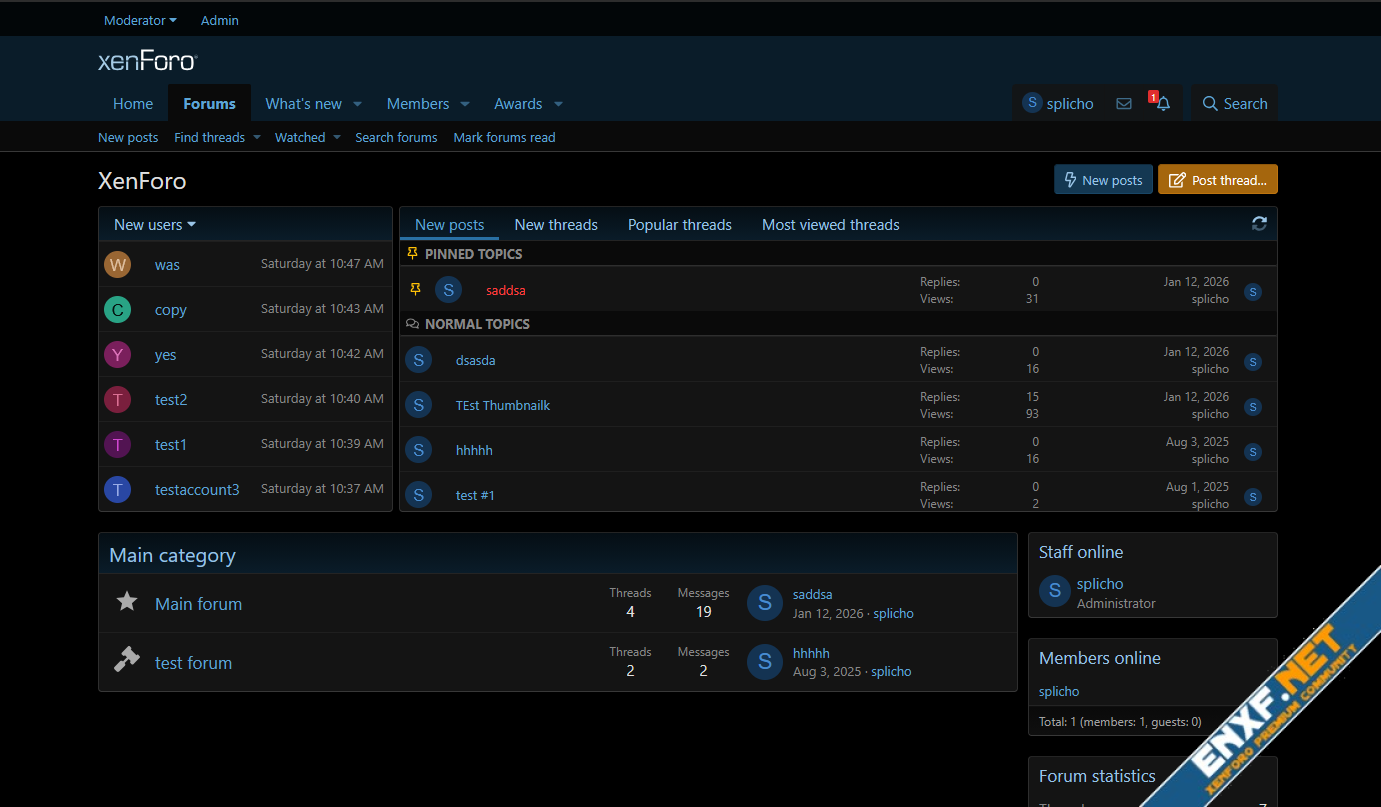Select the Most viewed threads tab
This screenshot has width=1381, height=807.
coord(830,225)
